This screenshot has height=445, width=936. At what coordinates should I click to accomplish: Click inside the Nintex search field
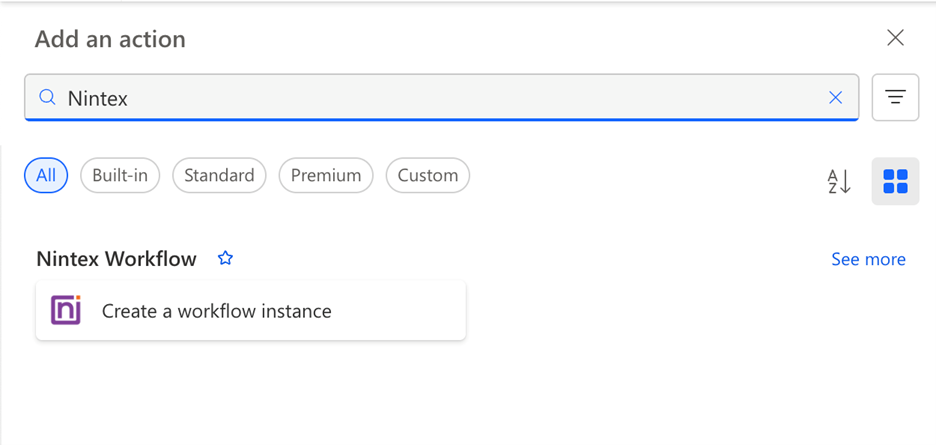[442, 98]
